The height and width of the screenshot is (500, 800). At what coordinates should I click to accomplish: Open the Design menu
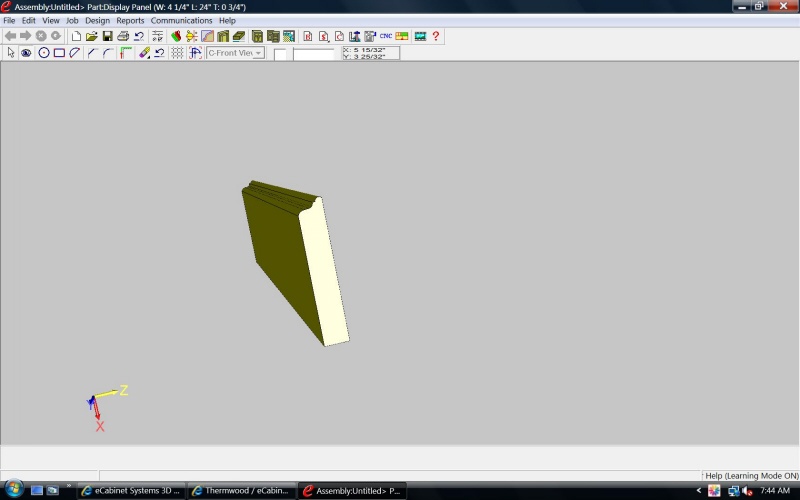point(97,20)
